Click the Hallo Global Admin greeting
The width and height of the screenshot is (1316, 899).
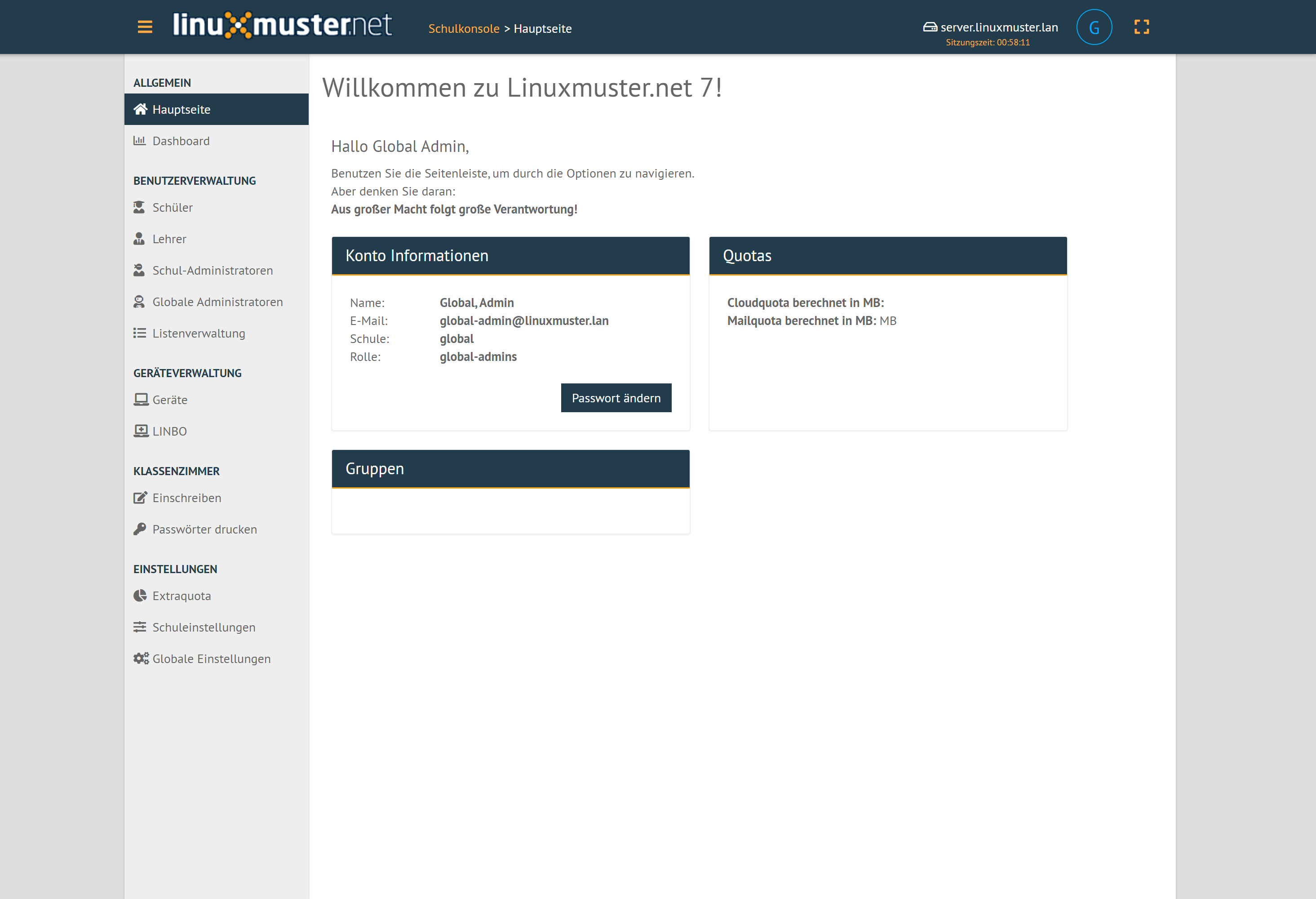400,146
